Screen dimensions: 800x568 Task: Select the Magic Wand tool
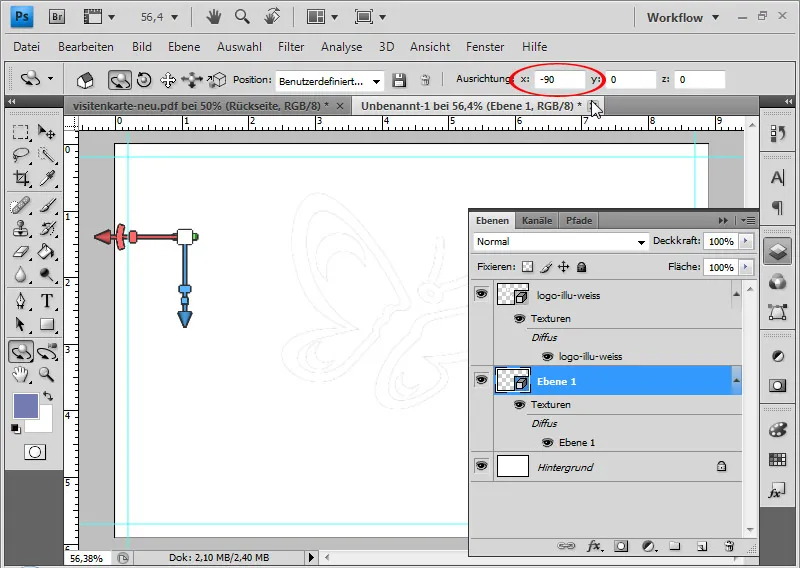pos(46,155)
